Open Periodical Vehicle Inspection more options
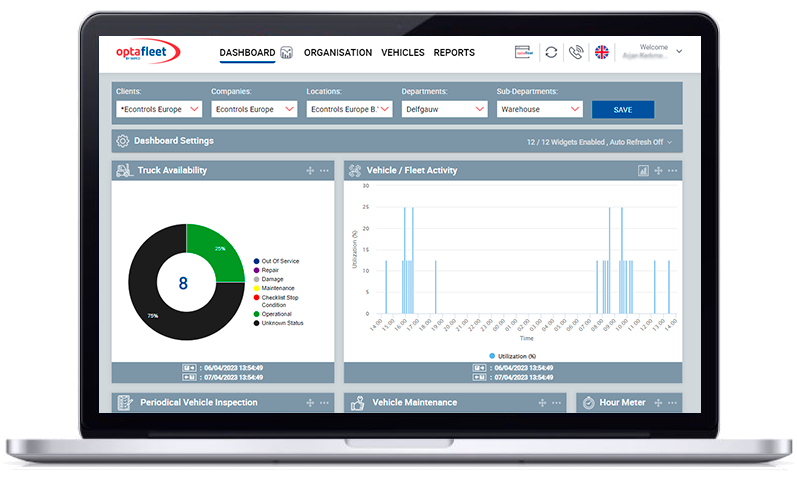This screenshot has width=797, height=478. [324, 403]
